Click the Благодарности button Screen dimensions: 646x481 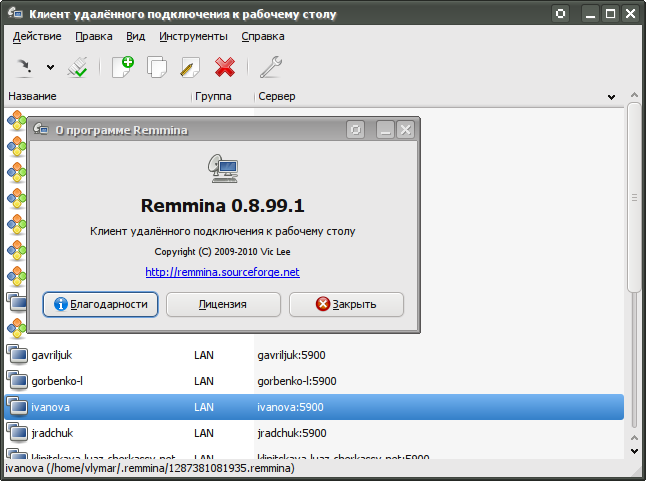click(x=101, y=304)
